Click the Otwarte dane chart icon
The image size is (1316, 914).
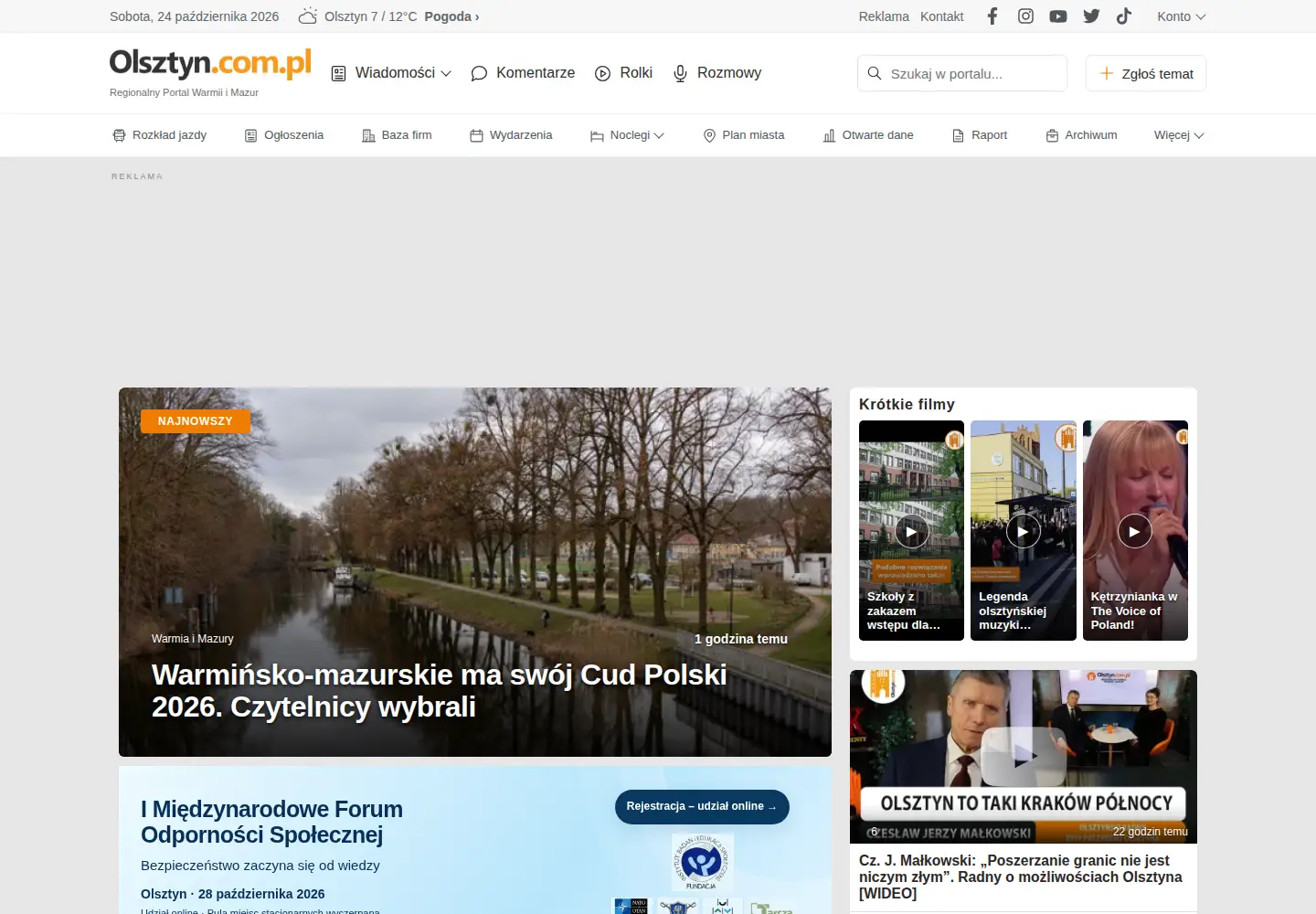coord(829,135)
